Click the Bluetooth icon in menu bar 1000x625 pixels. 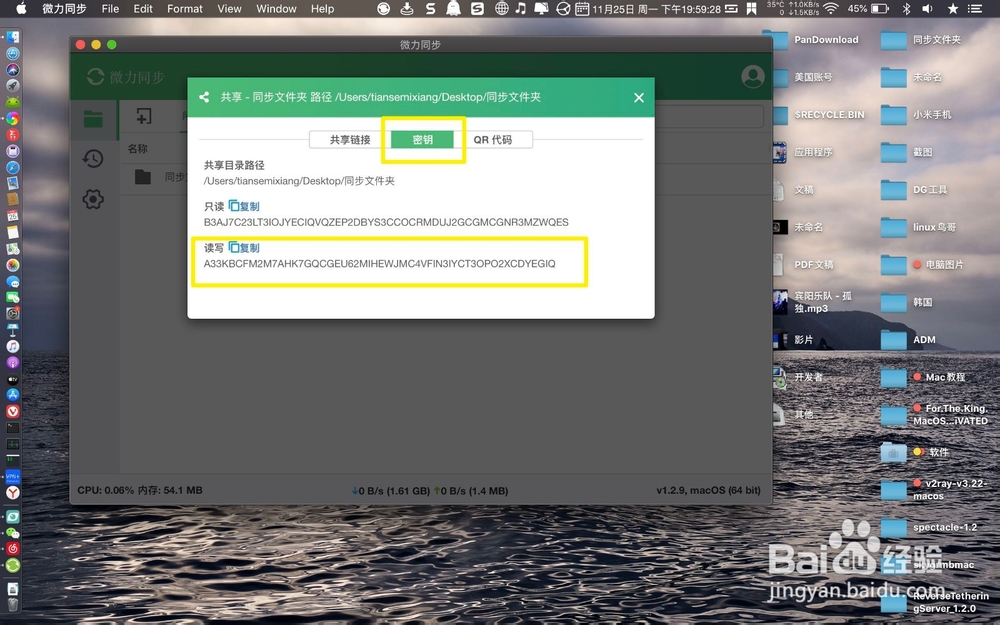click(906, 8)
